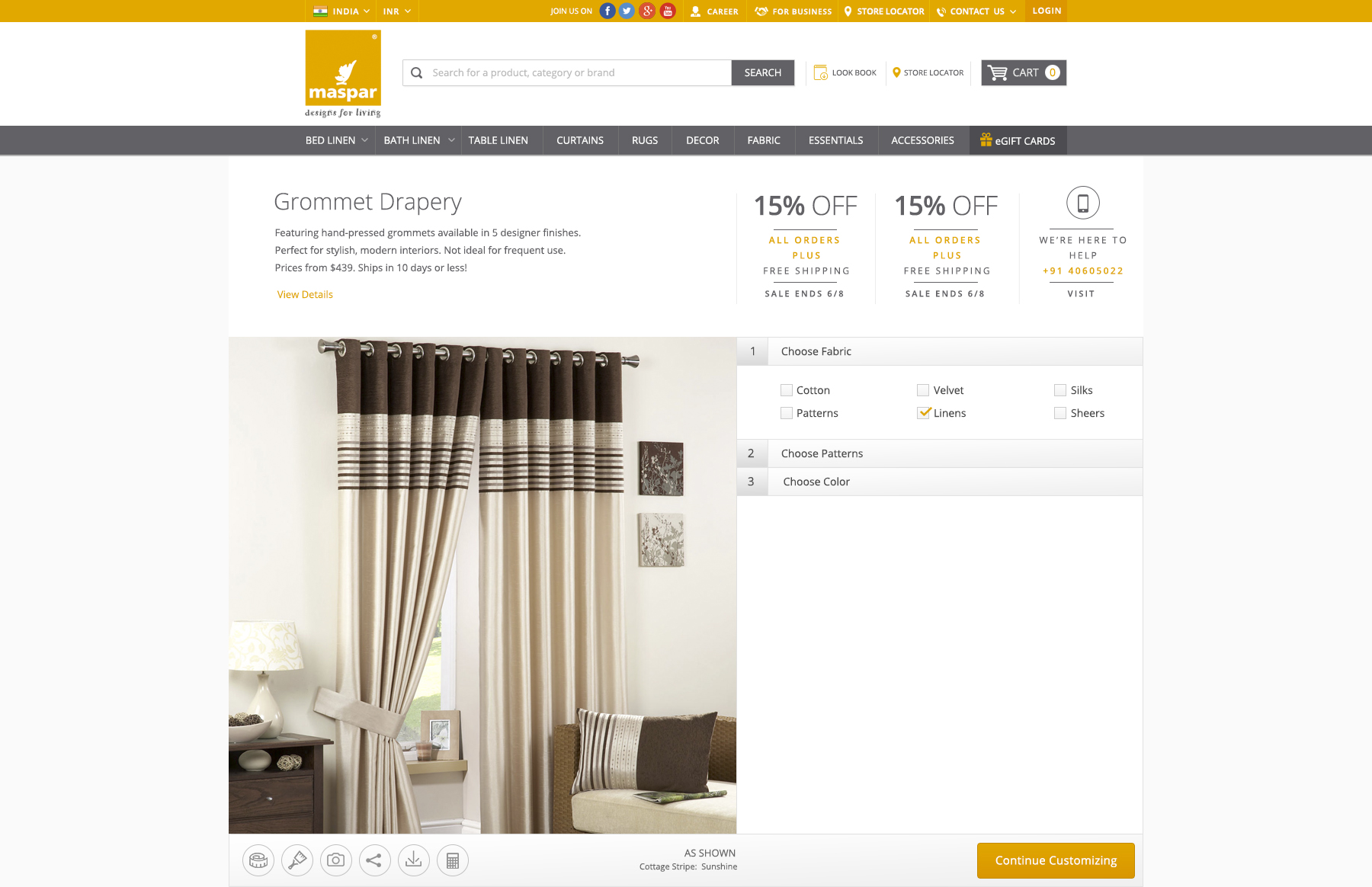The height and width of the screenshot is (887, 1372).
Task: Open the View Details link
Action: pos(305,294)
